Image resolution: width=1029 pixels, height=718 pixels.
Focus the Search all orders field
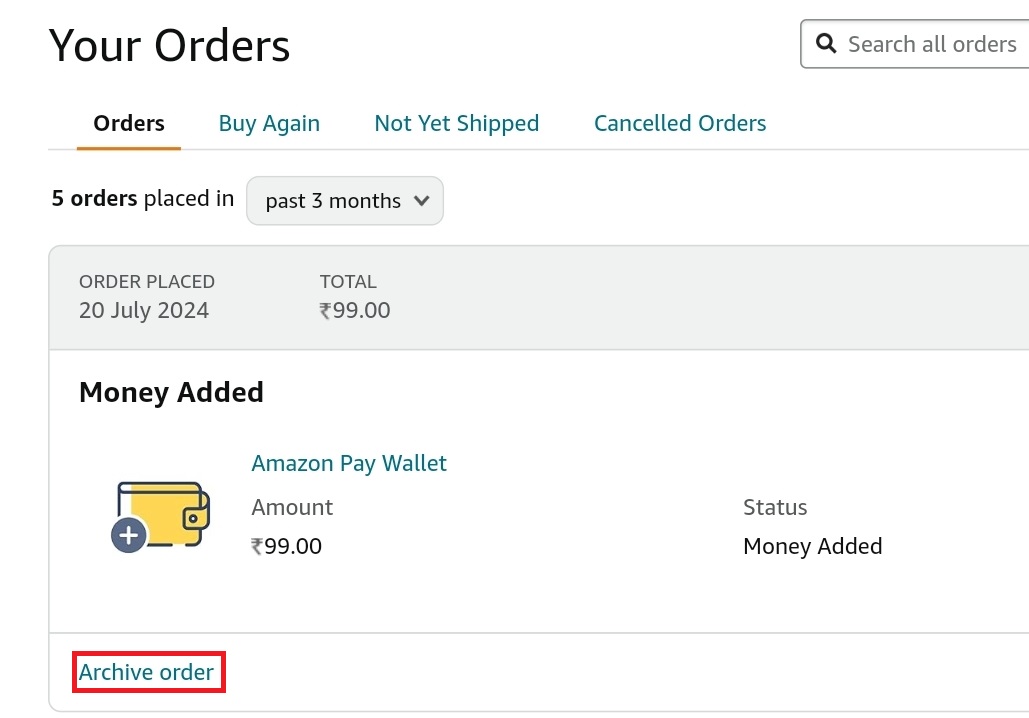point(915,44)
